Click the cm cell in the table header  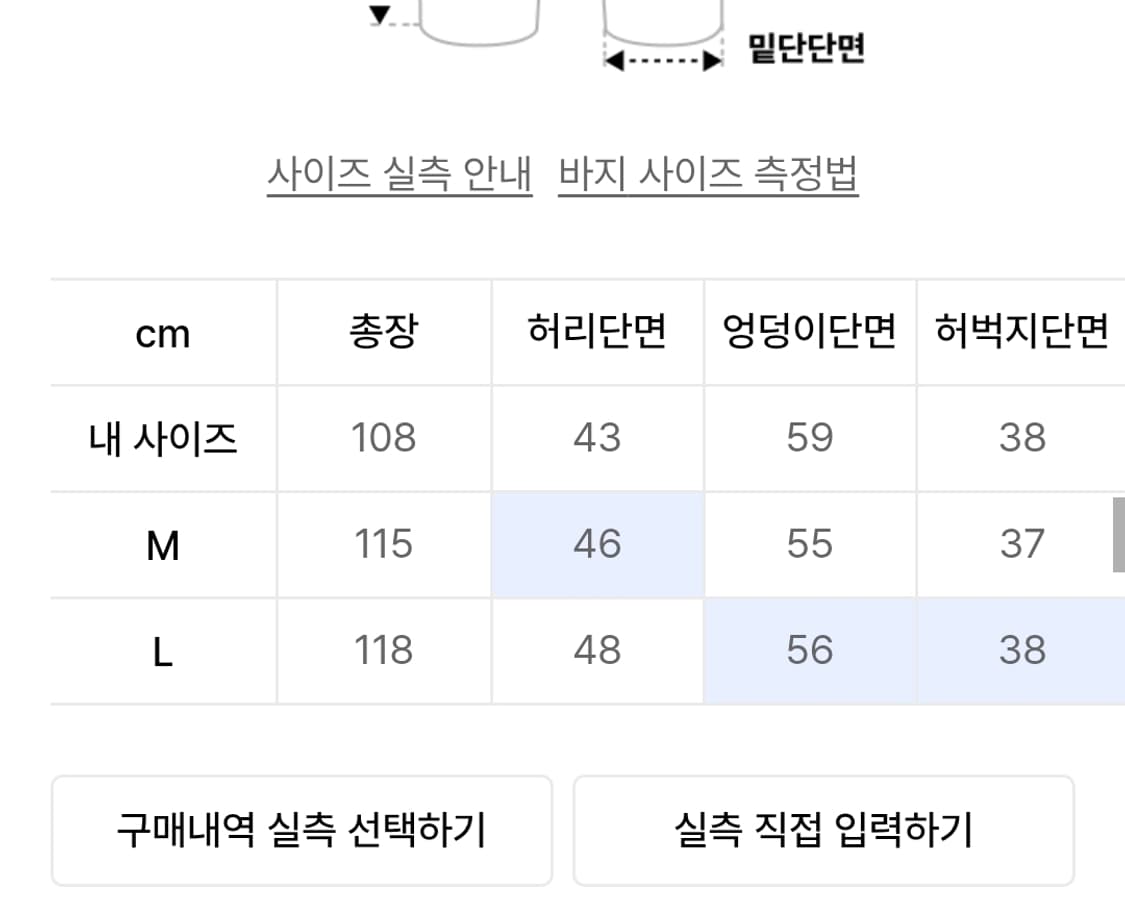[x=163, y=330]
